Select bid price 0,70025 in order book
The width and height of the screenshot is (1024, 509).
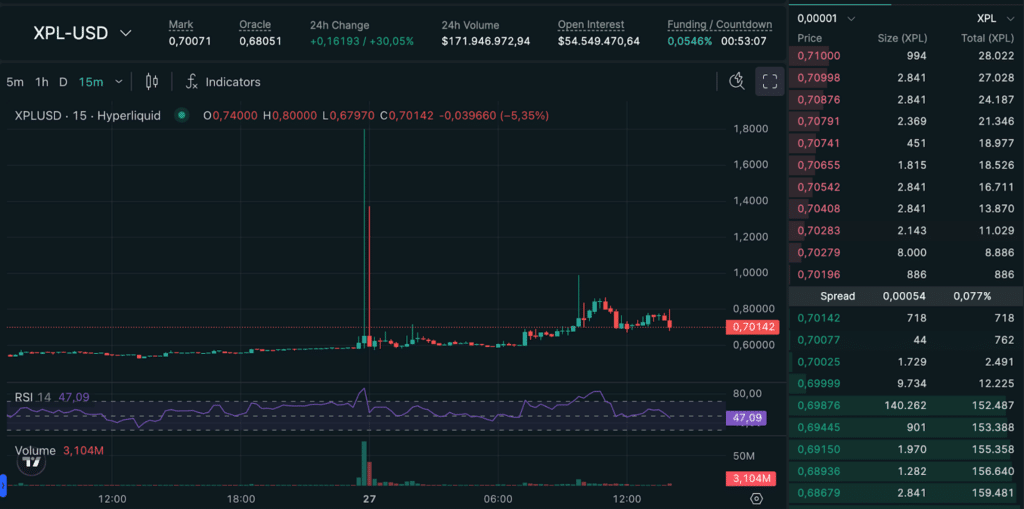click(819, 361)
